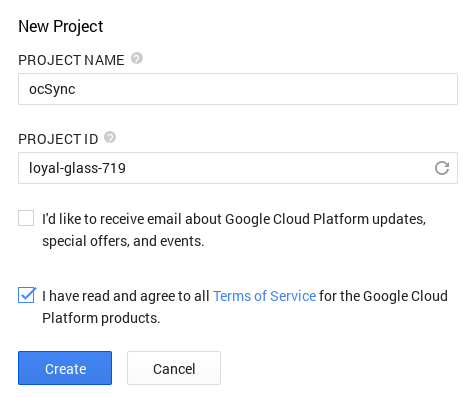
Task: Click the 'PROJECT ID' label
Action: click(58, 139)
